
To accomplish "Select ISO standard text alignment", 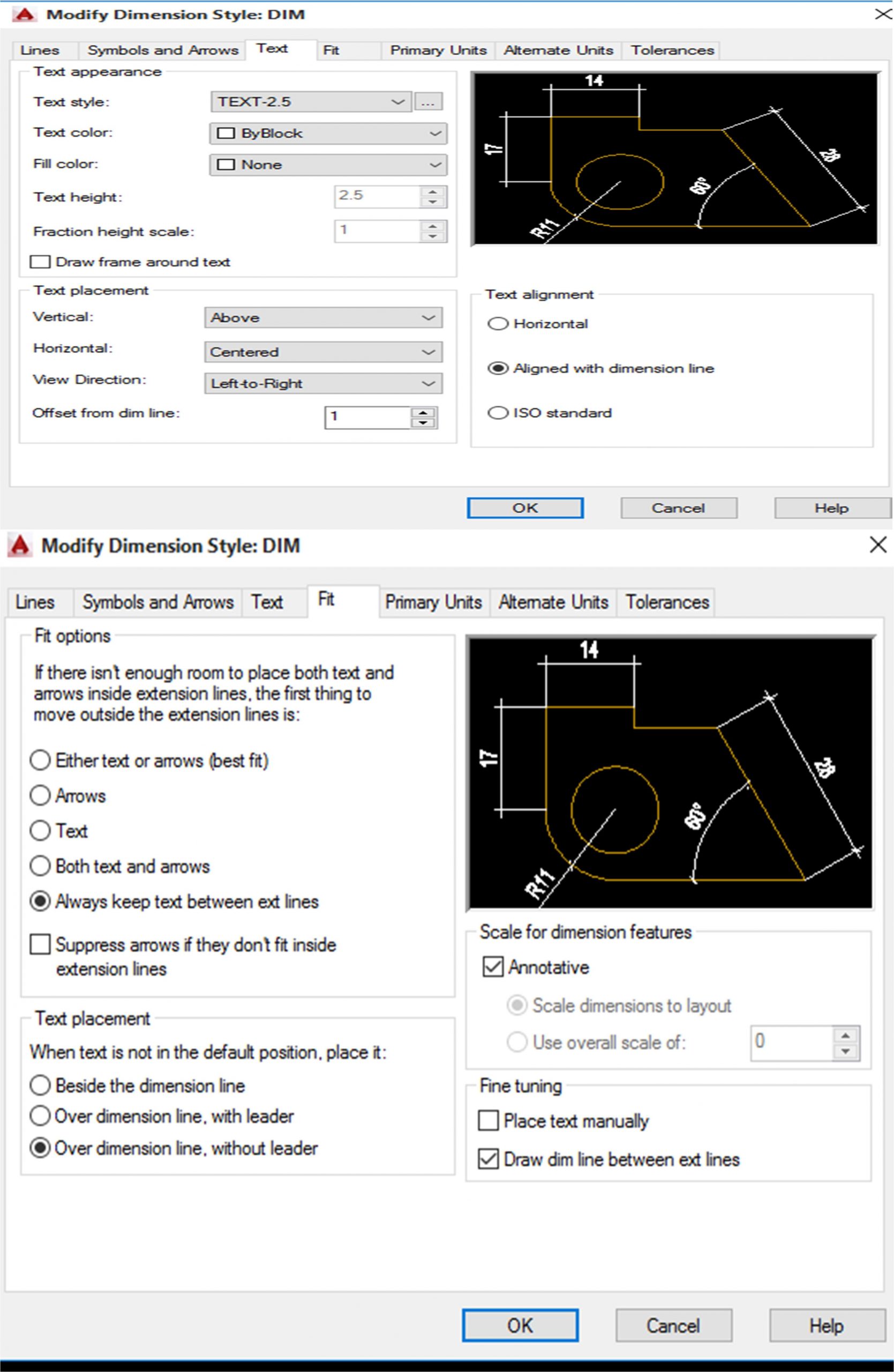I will pyautogui.click(x=498, y=413).
